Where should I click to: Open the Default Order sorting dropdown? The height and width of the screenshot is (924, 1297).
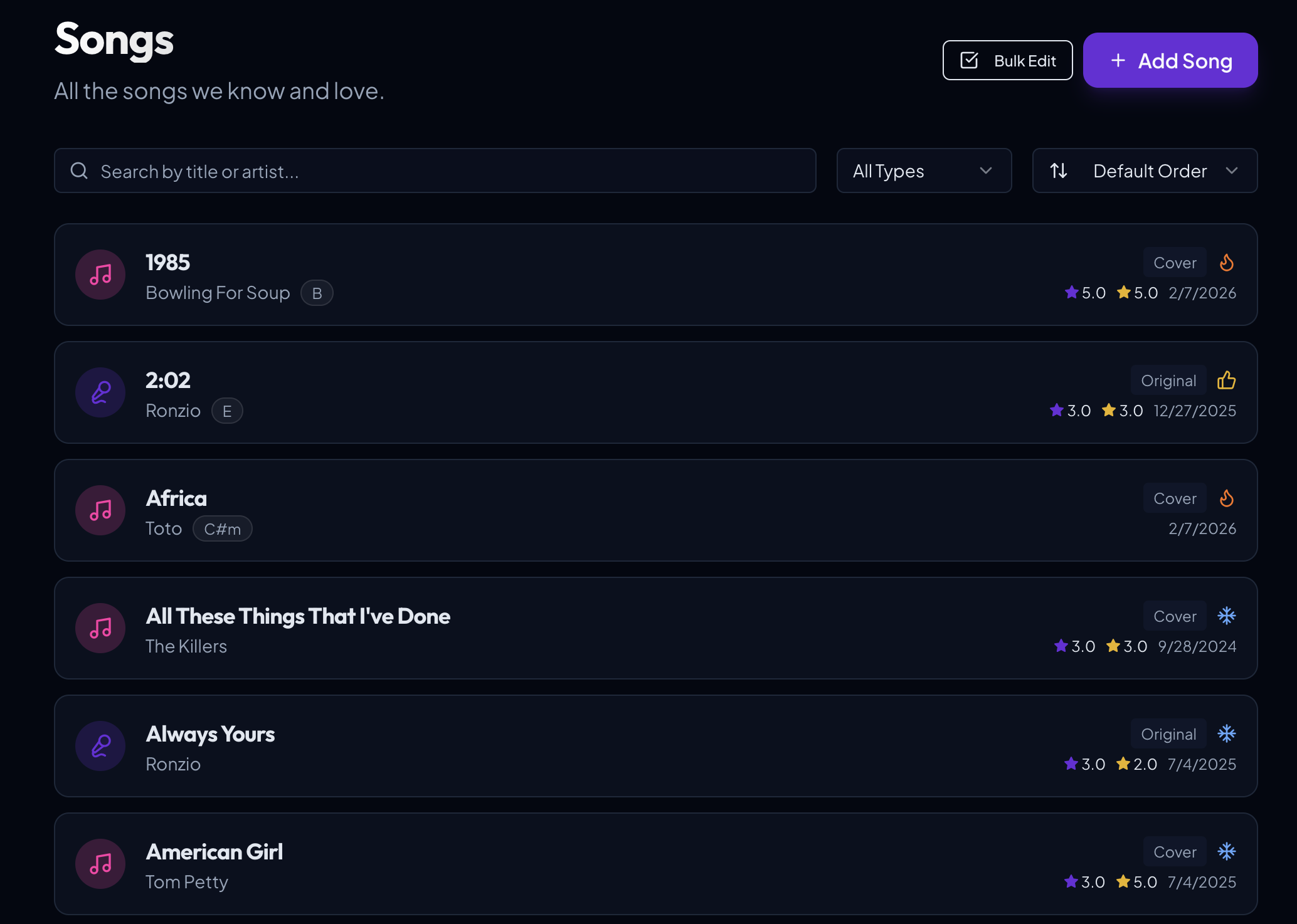tap(1144, 171)
